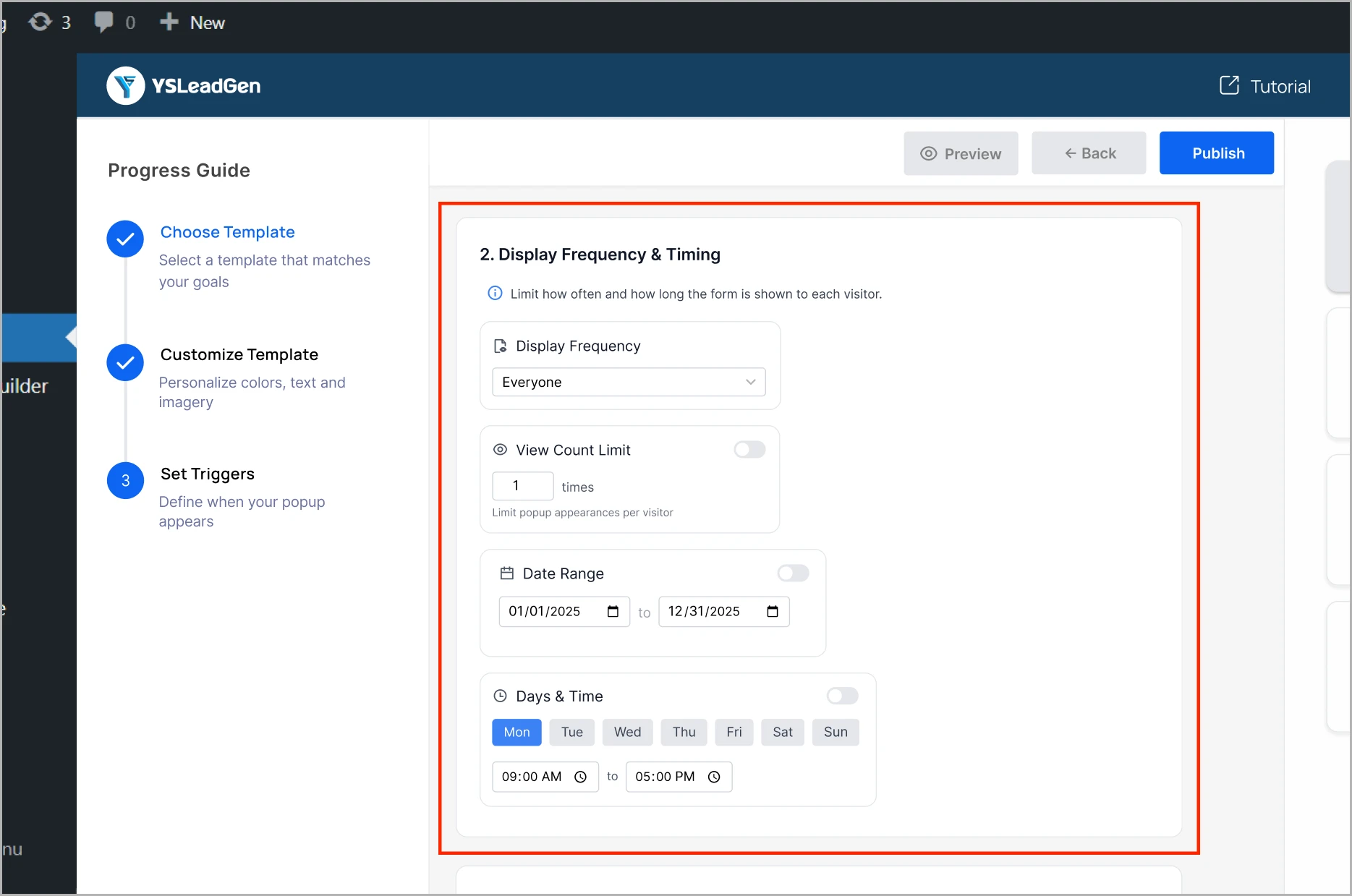Select the Wed day chip
The height and width of the screenshot is (896, 1352).
(x=627, y=732)
